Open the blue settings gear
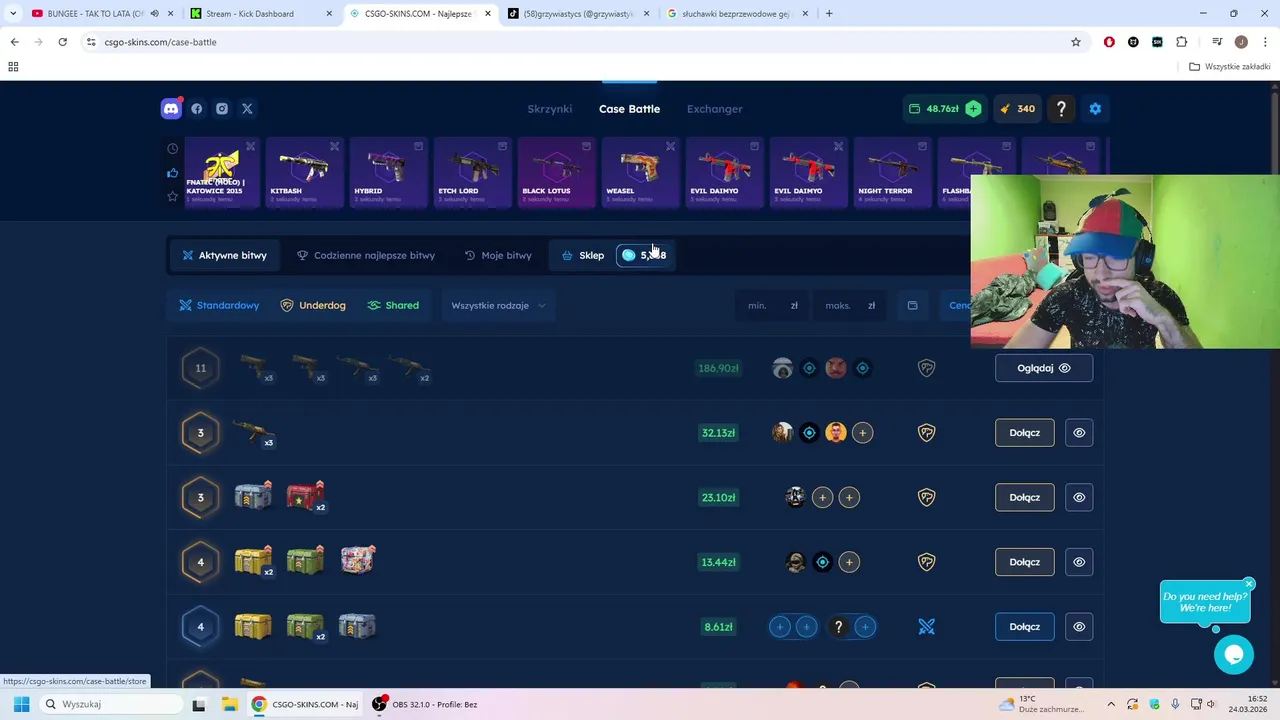 [x=1095, y=109]
